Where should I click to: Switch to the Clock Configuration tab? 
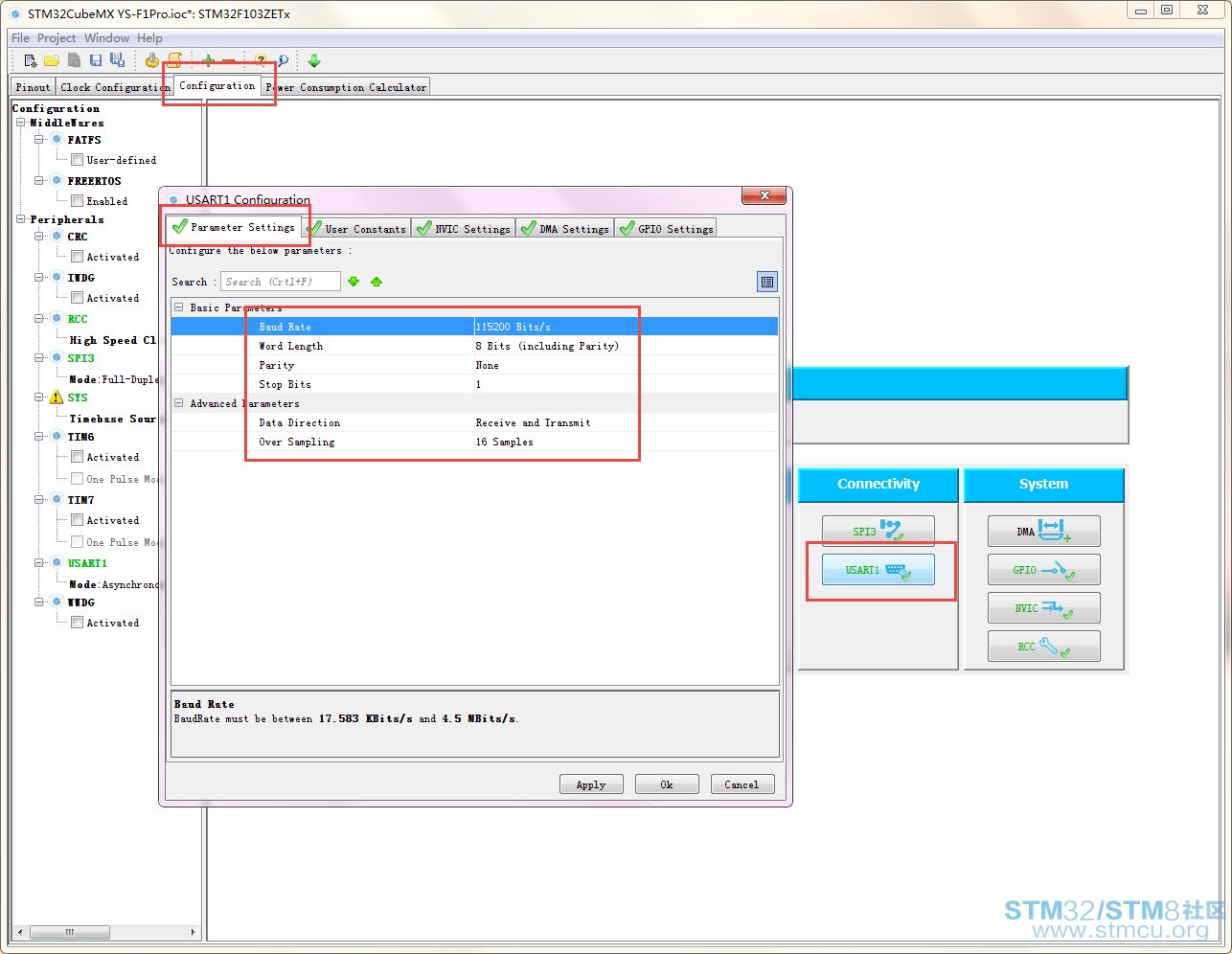[x=113, y=87]
